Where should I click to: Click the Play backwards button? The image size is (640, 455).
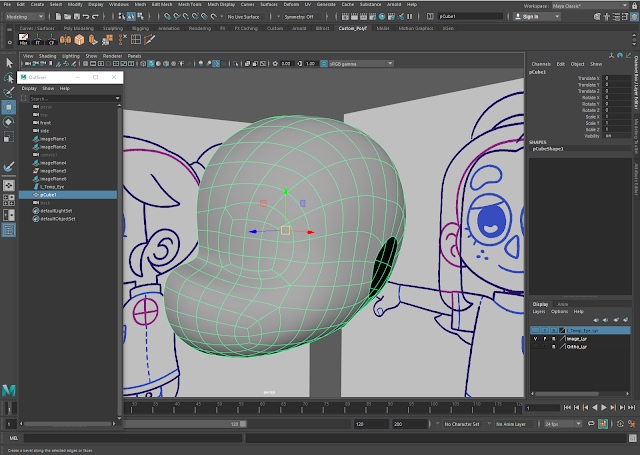tap(595, 407)
